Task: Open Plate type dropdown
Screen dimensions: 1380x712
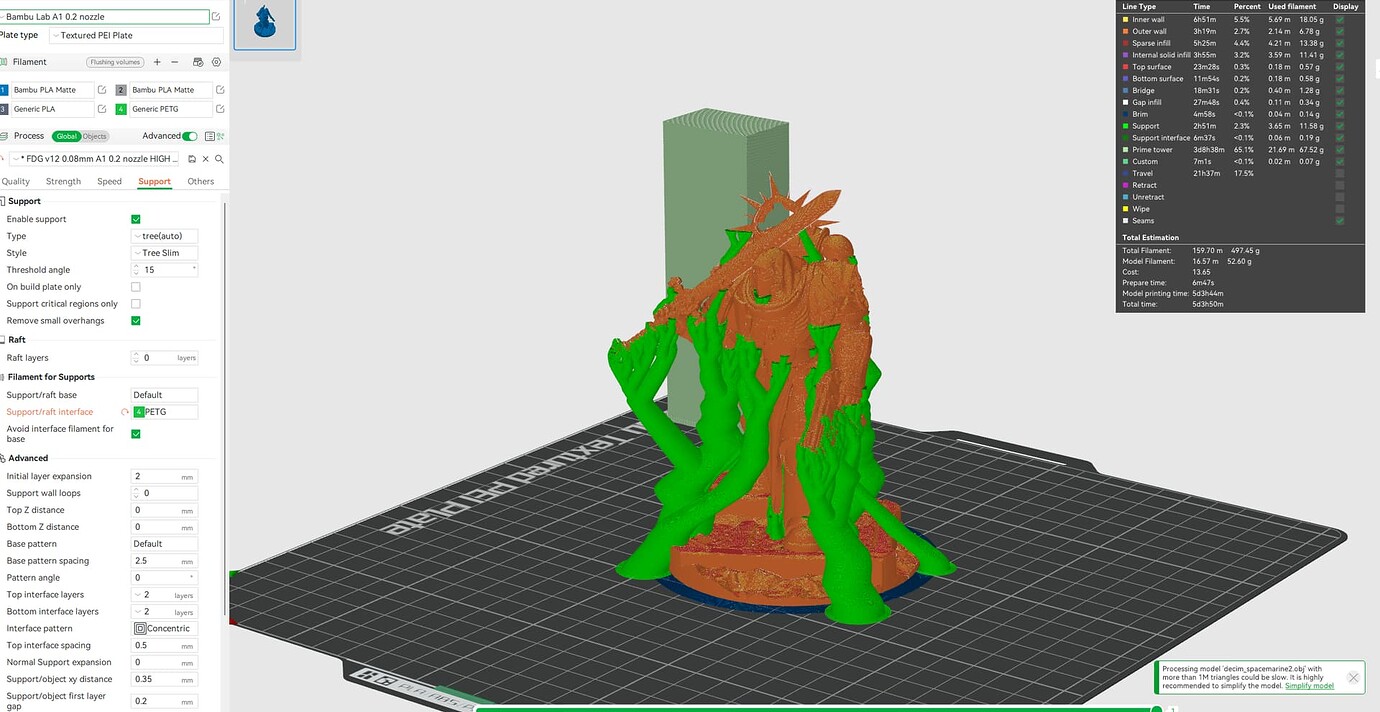Action: click(136, 35)
